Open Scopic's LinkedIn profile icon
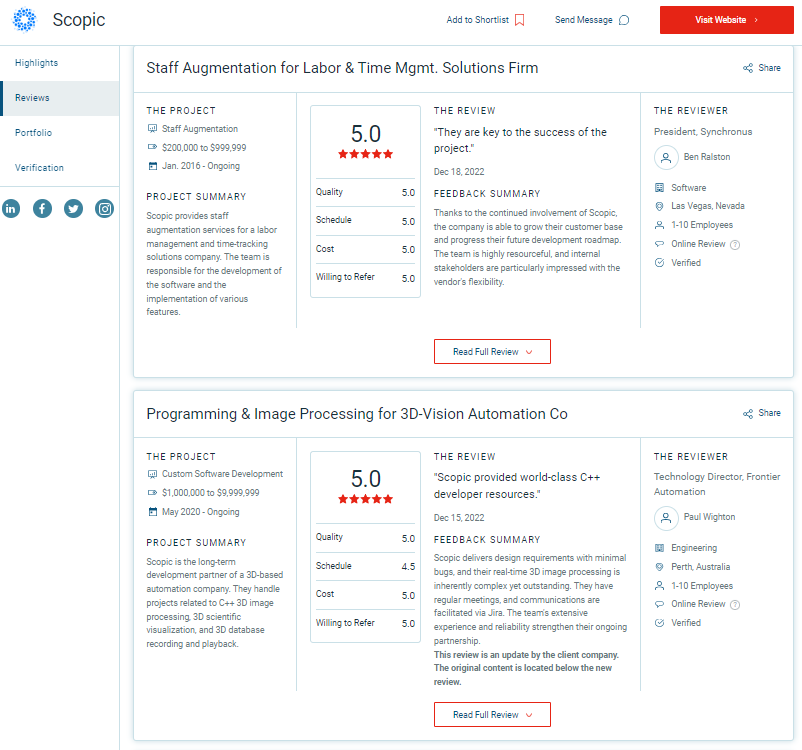This screenshot has height=750, width=802. [x=11, y=209]
